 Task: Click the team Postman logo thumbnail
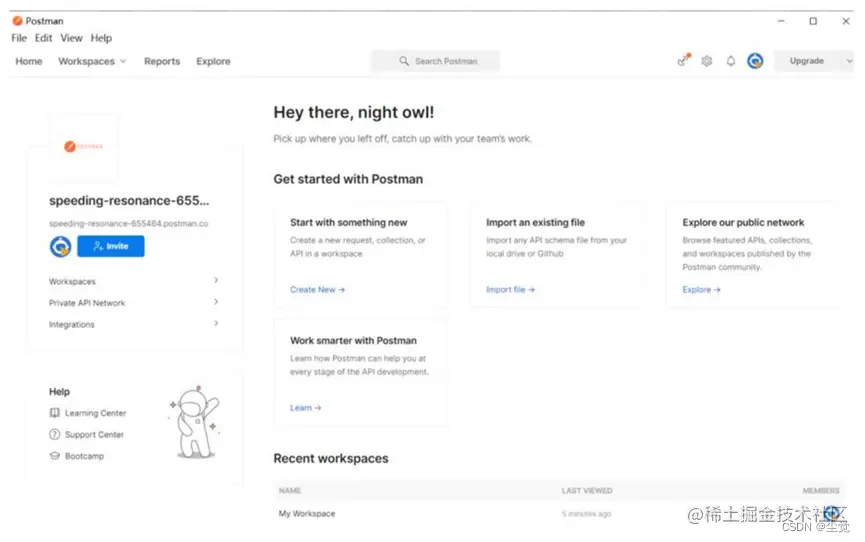(83, 146)
